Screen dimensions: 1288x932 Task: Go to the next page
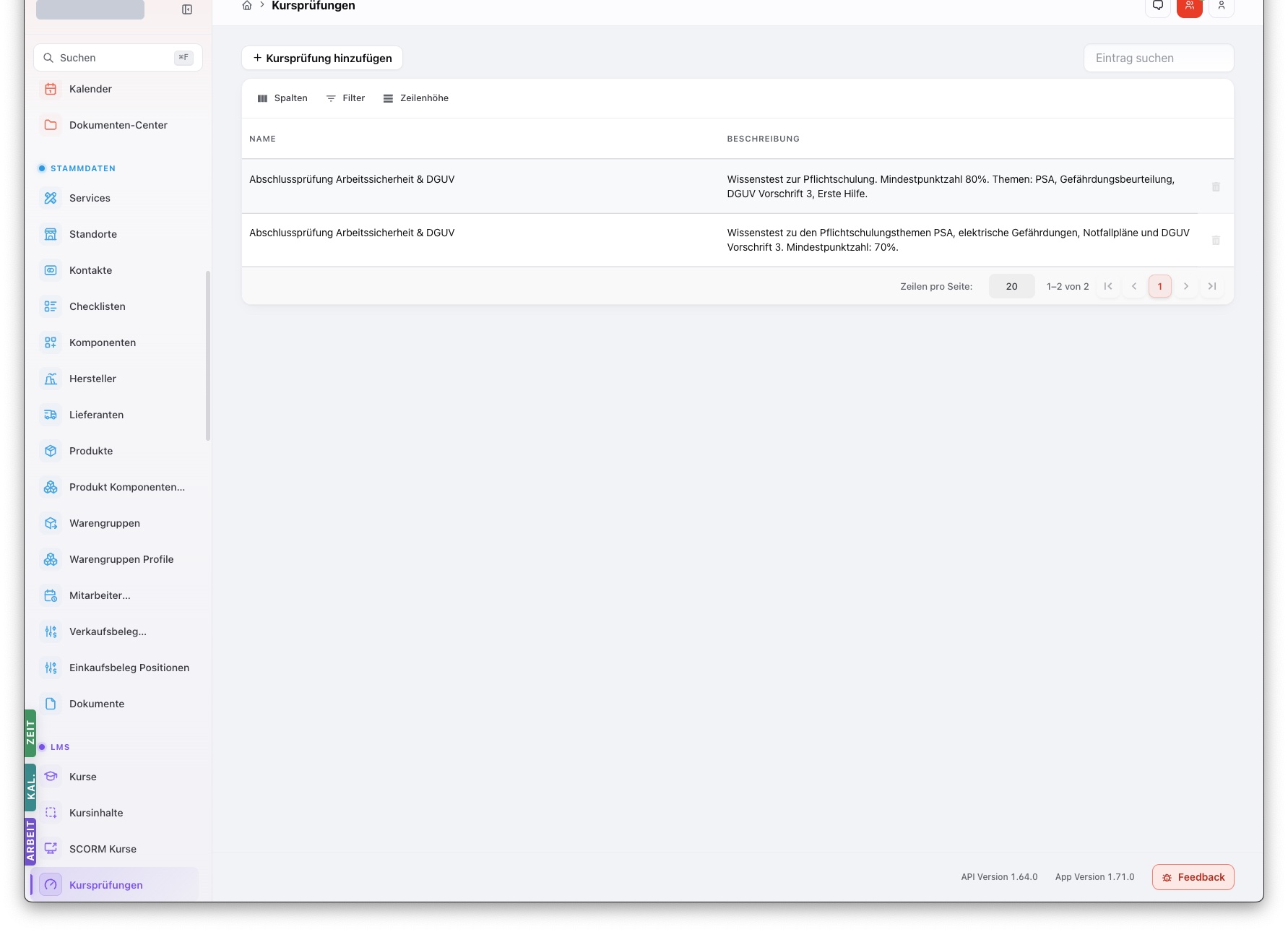click(x=1186, y=286)
